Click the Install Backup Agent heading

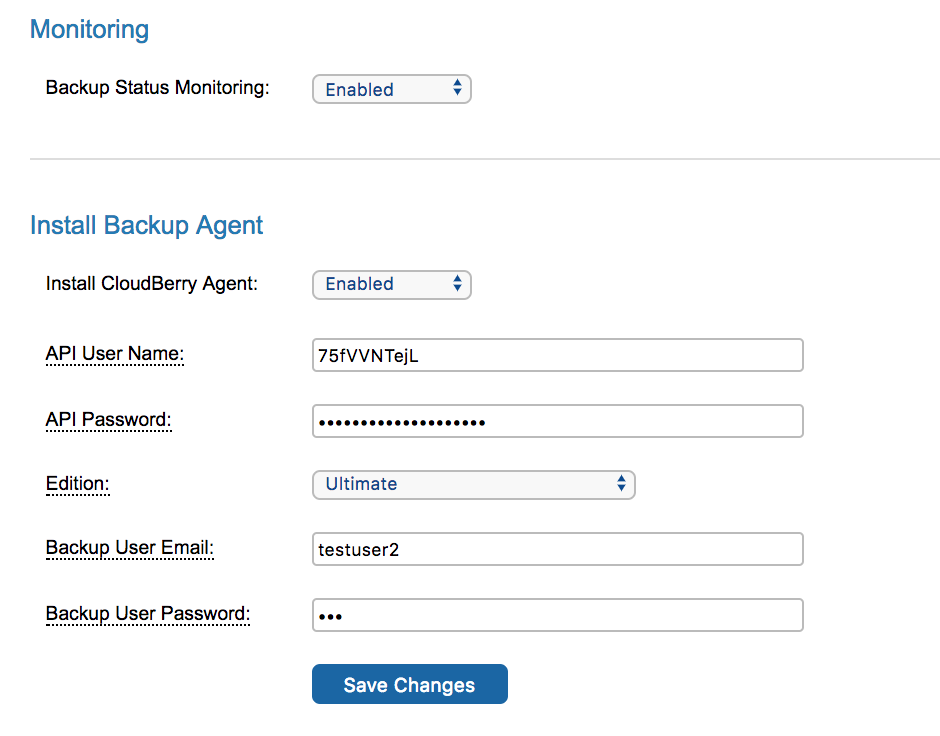click(x=146, y=225)
